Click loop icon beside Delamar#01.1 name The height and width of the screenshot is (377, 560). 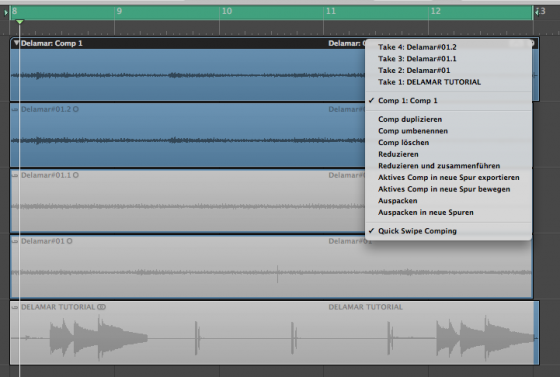point(15,175)
